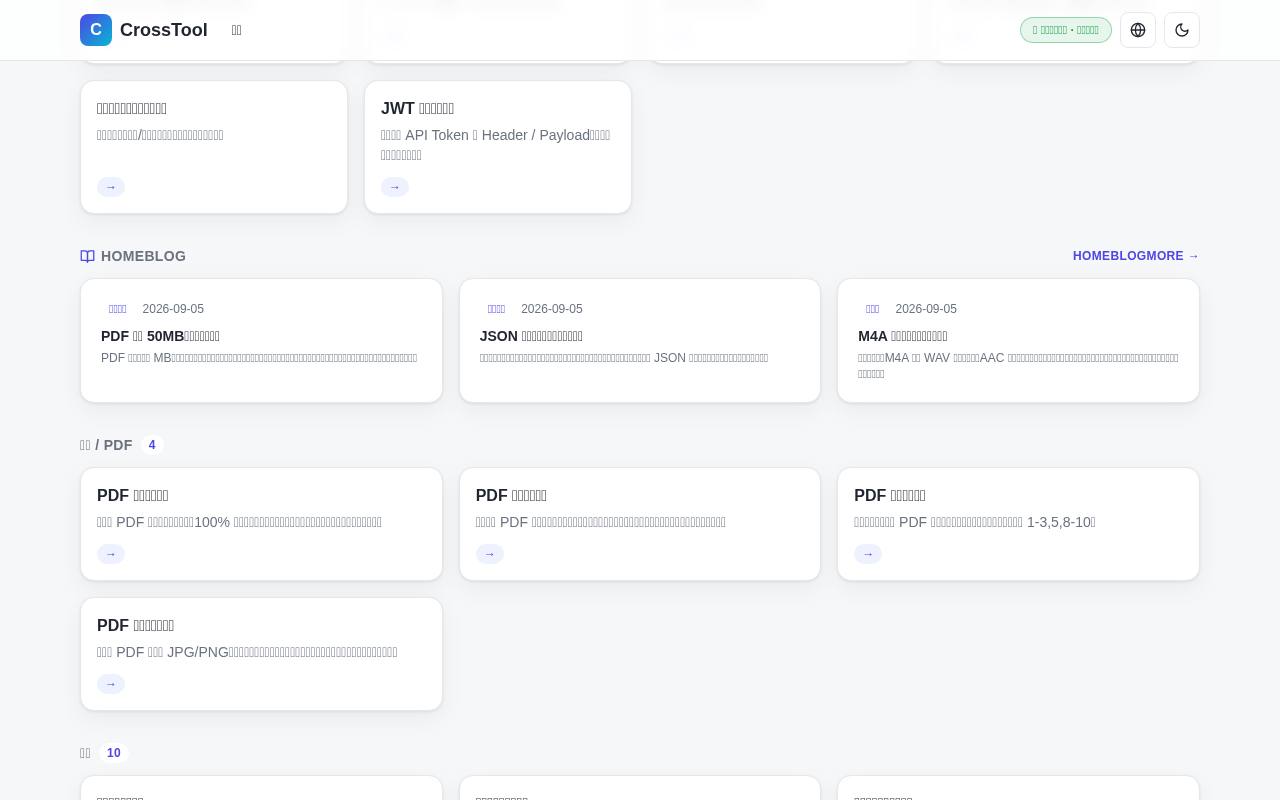Click the PDF card description mentioning JPG/PNG
The height and width of the screenshot is (800, 1280).
click(x=247, y=652)
